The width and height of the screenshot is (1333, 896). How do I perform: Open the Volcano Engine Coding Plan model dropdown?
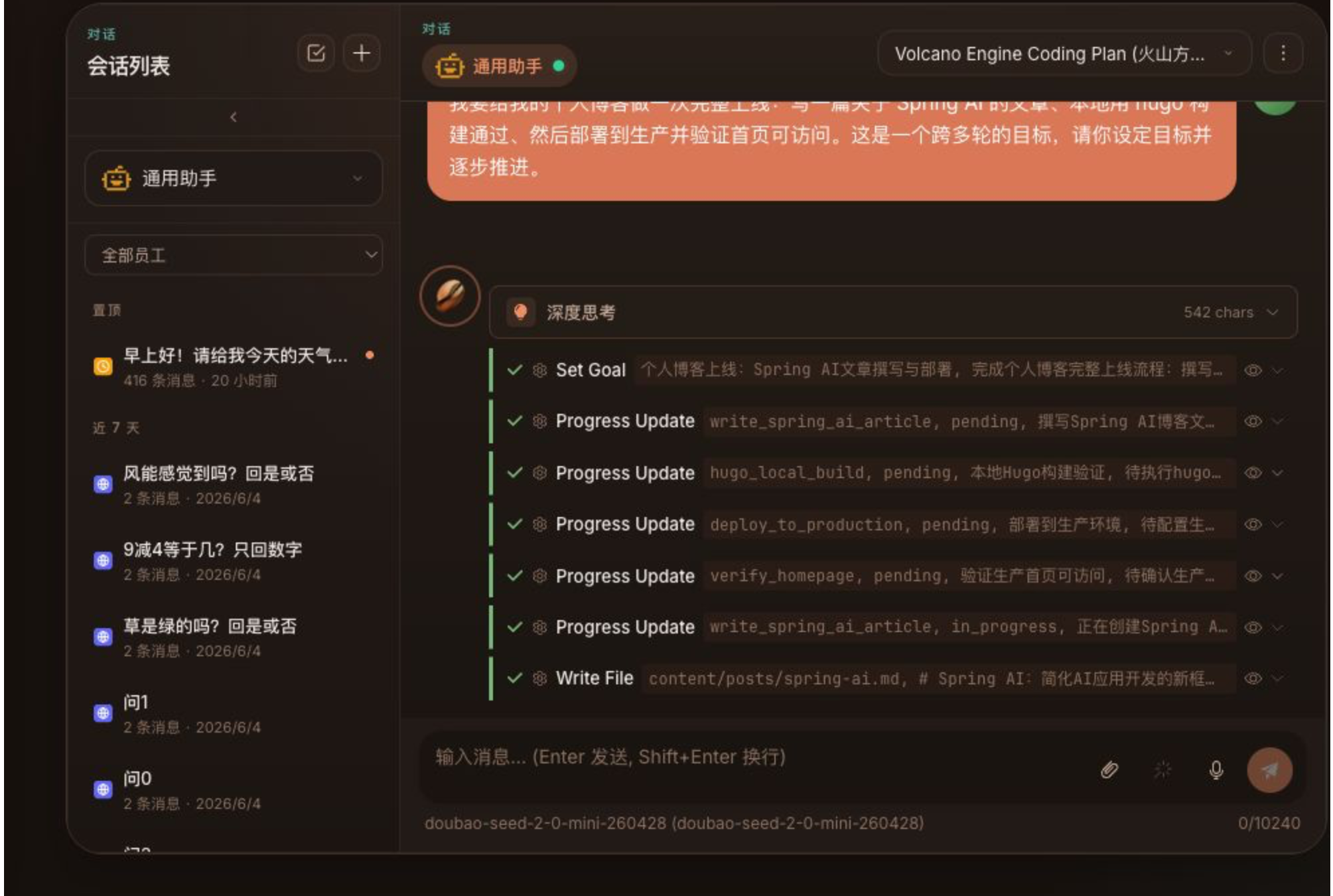tap(1064, 54)
